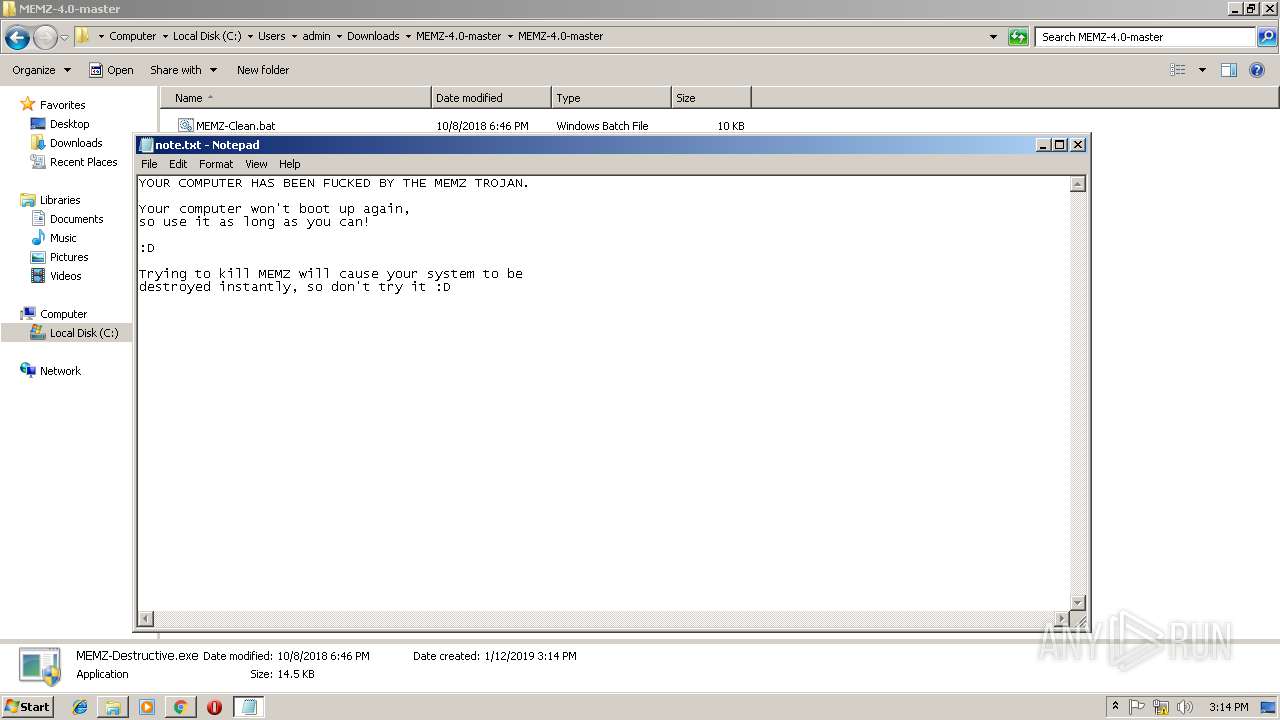Click the Start button
Viewport: 1280px width, 720px height.
(x=27, y=706)
